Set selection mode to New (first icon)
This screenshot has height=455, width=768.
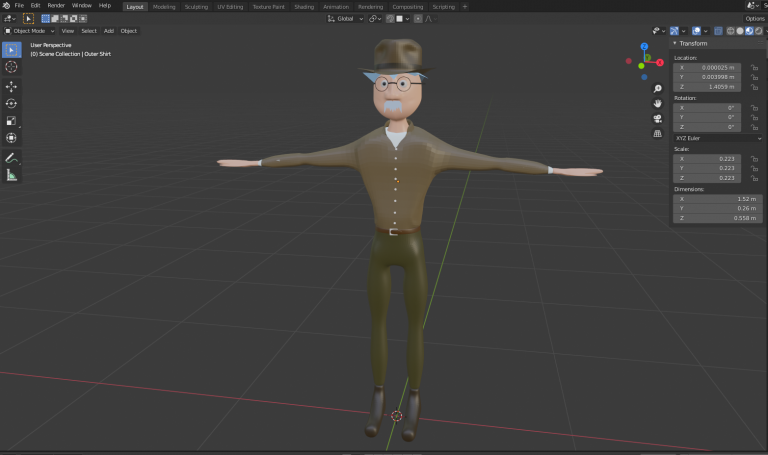(46, 19)
